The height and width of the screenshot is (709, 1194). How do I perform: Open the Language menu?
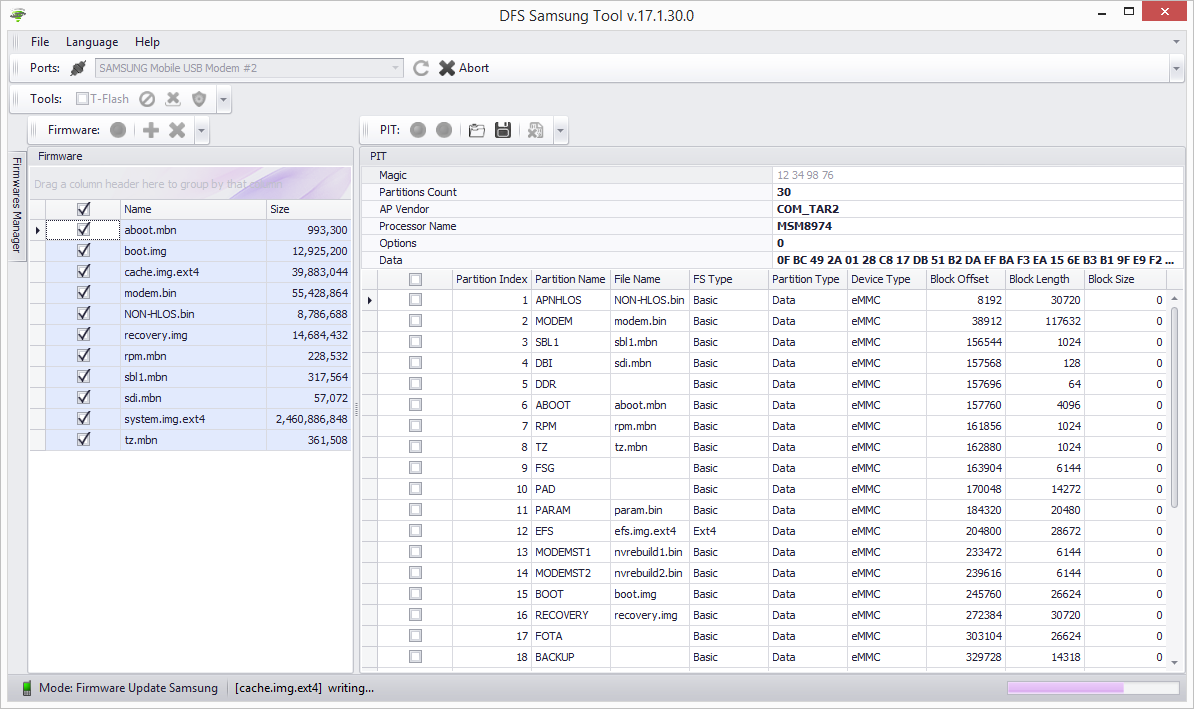(x=92, y=42)
